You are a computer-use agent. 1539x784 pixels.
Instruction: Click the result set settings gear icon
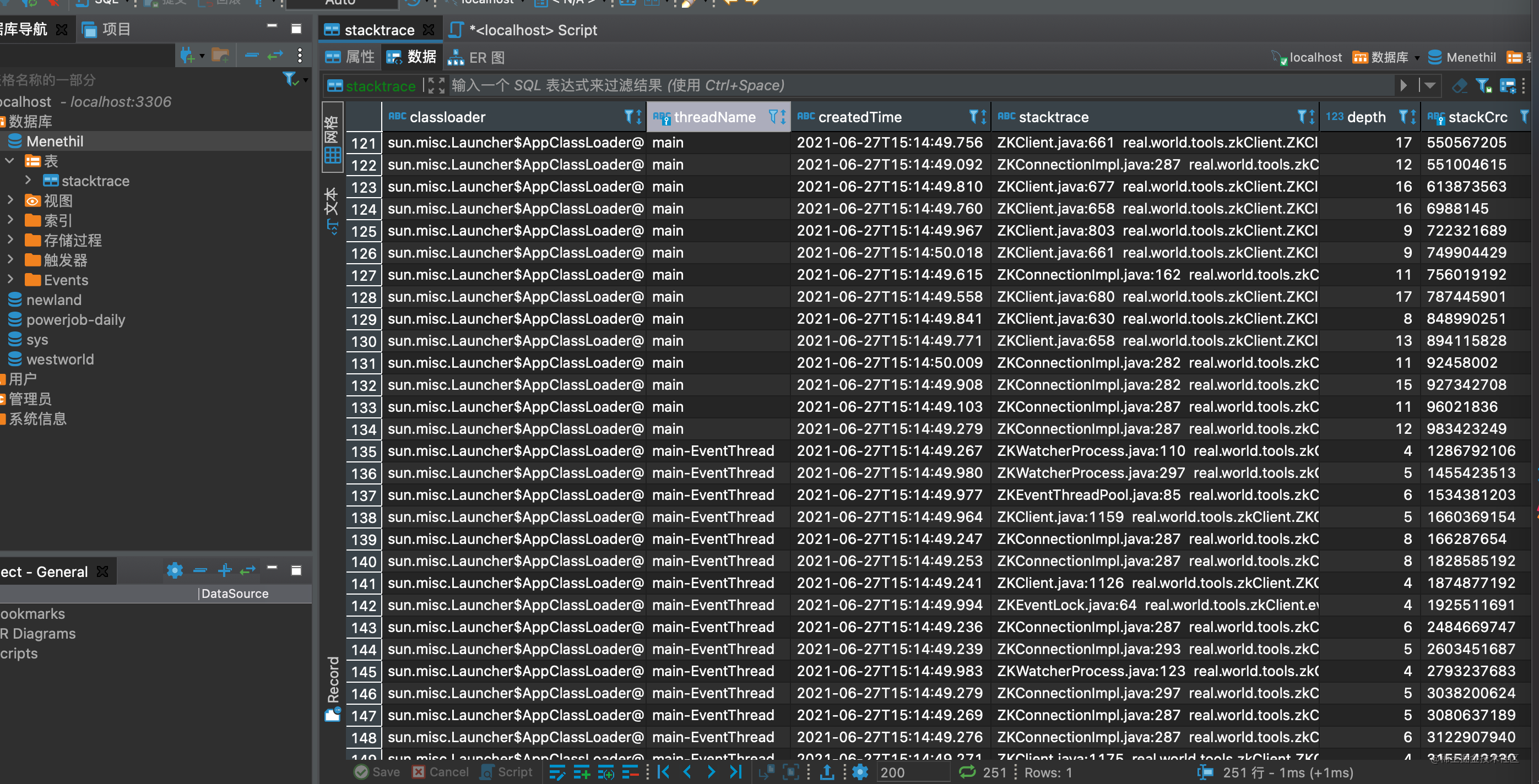point(860,772)
